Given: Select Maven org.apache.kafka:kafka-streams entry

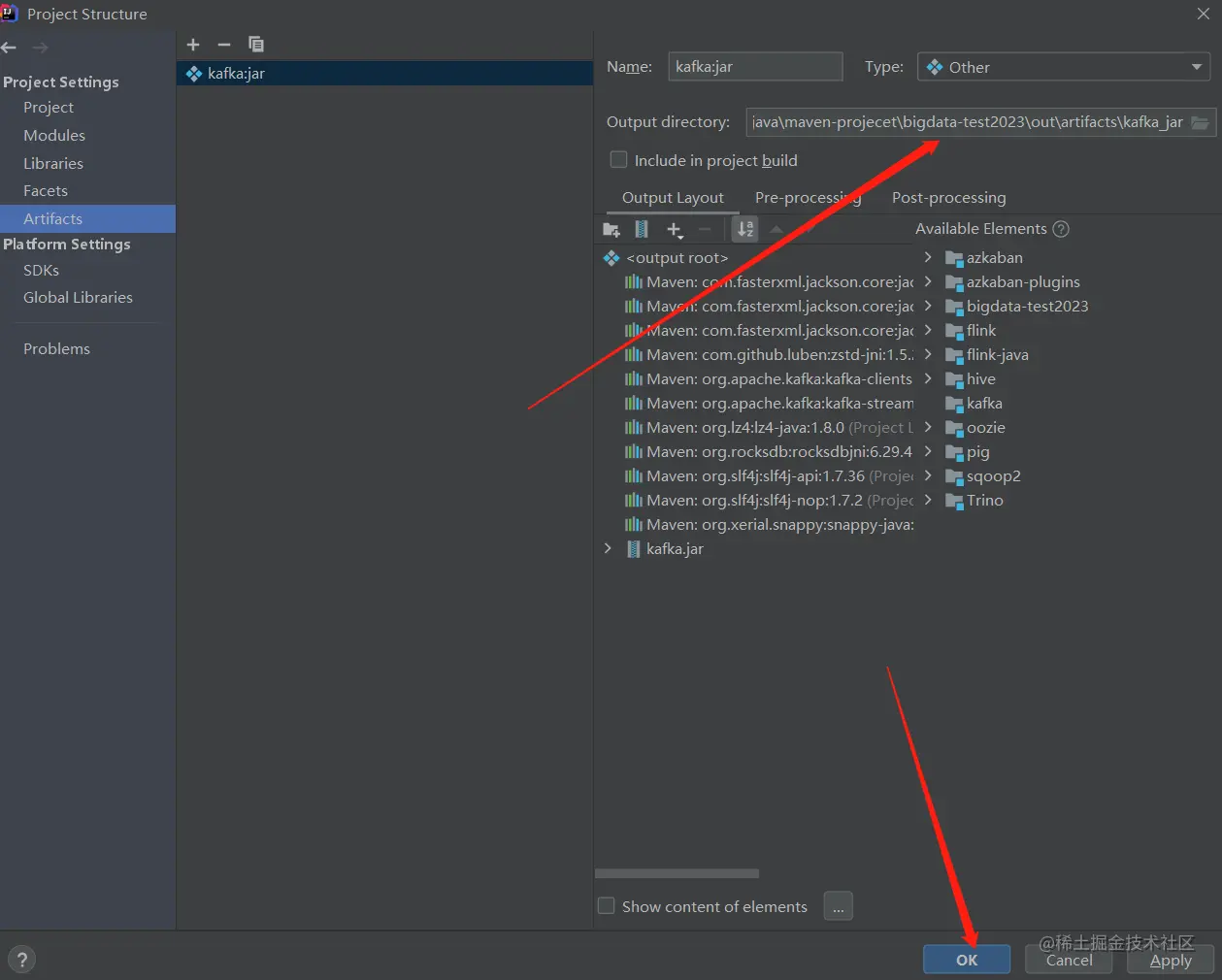Looking at the screenshot, I should coord(769,404).
